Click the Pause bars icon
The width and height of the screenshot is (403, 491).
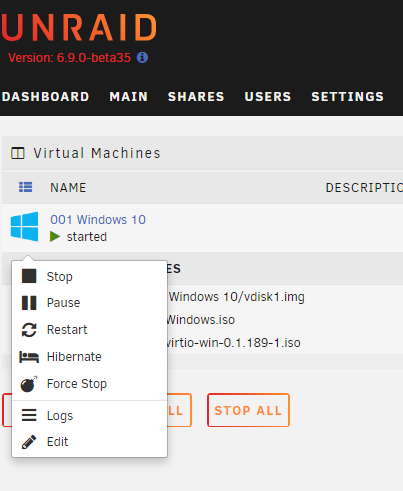tap(29, 303)
